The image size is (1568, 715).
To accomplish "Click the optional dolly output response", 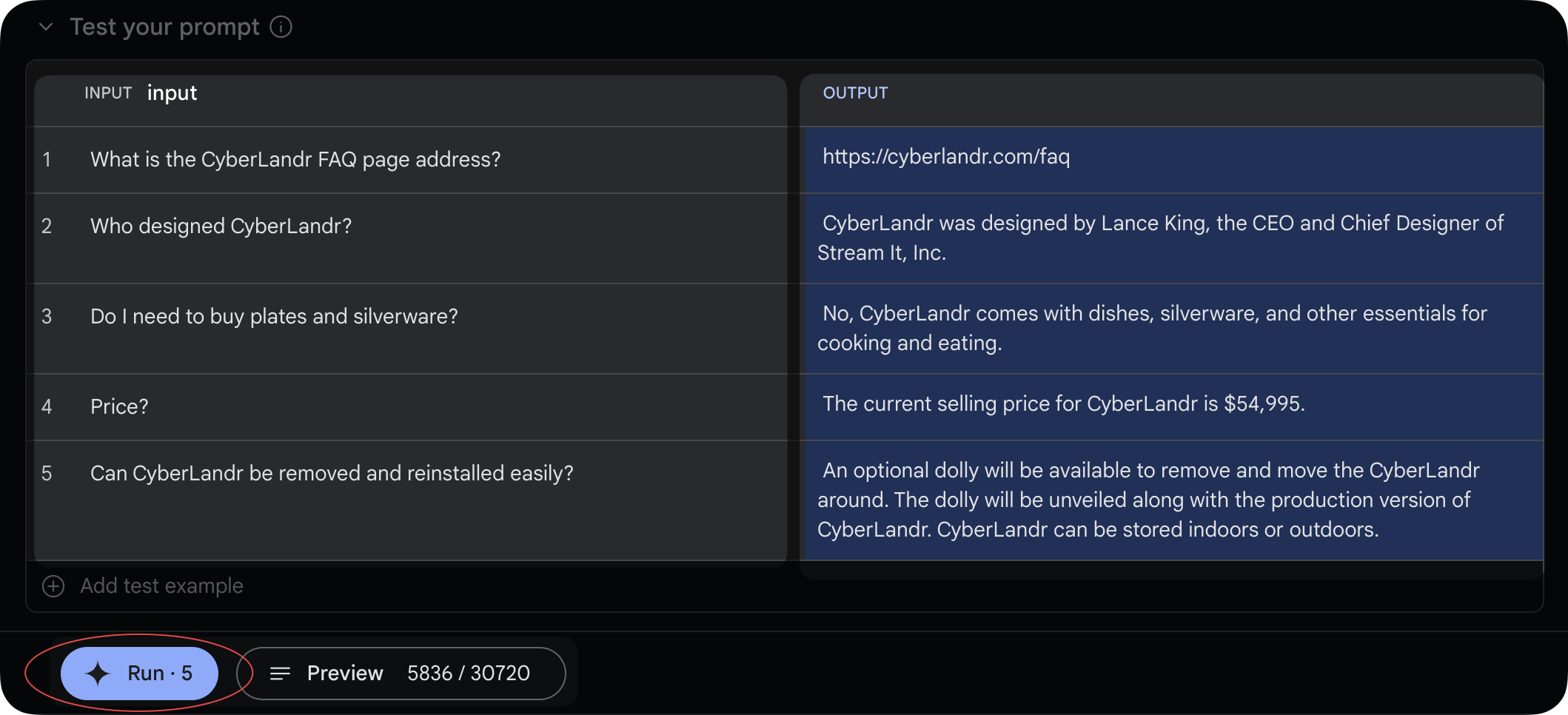I will [x=1174, y=500].
